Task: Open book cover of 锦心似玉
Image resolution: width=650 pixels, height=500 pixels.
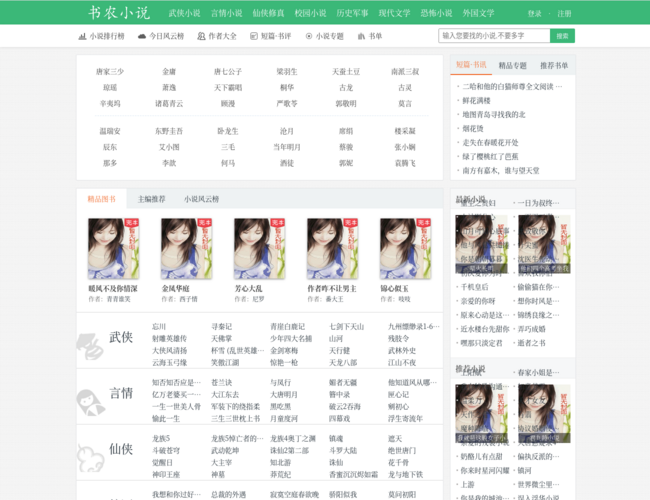Action: [x=405, y=249]
